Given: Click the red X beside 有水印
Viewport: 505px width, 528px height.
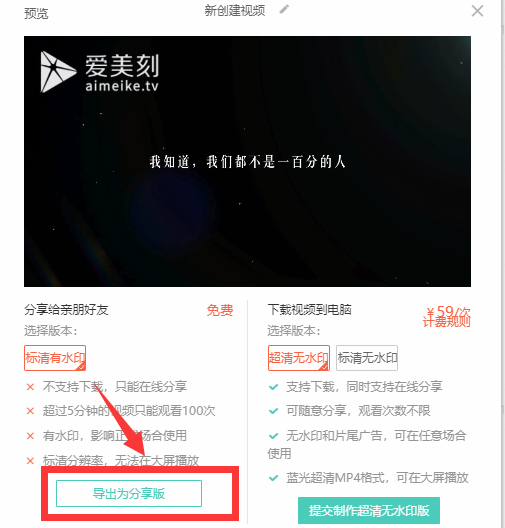Looking at the screenshot, I should [30, 436].
